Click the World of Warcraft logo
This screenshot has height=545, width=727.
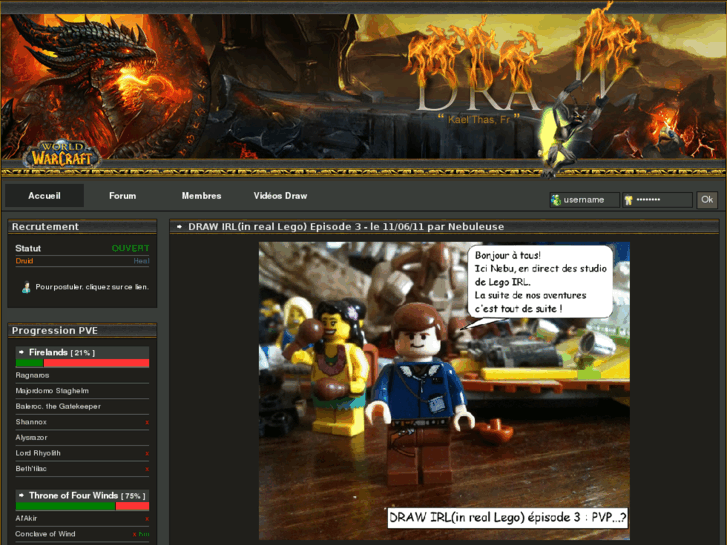point(62,155)
